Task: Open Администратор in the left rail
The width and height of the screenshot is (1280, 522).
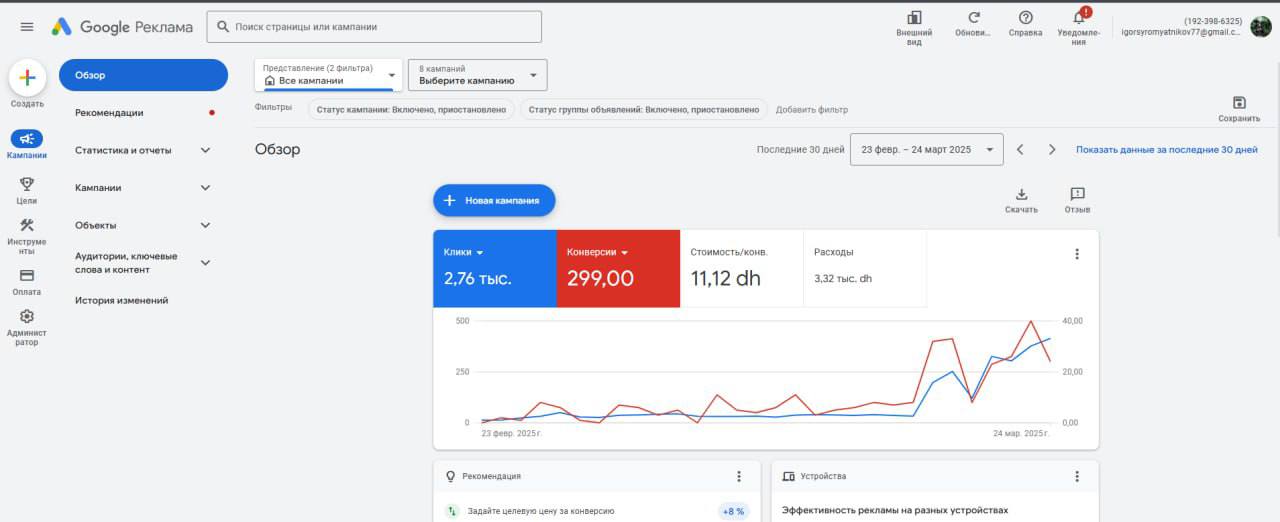Action: pos(27,328)
